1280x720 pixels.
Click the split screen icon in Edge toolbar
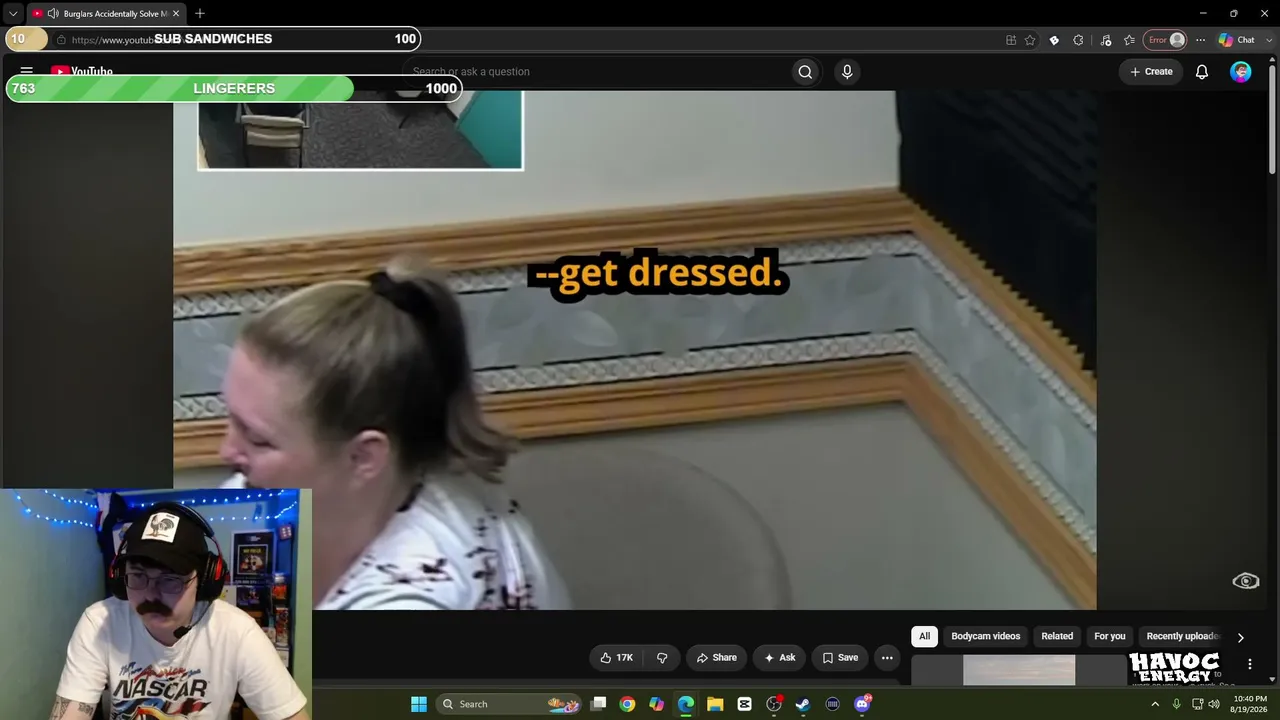point(1011,40)
